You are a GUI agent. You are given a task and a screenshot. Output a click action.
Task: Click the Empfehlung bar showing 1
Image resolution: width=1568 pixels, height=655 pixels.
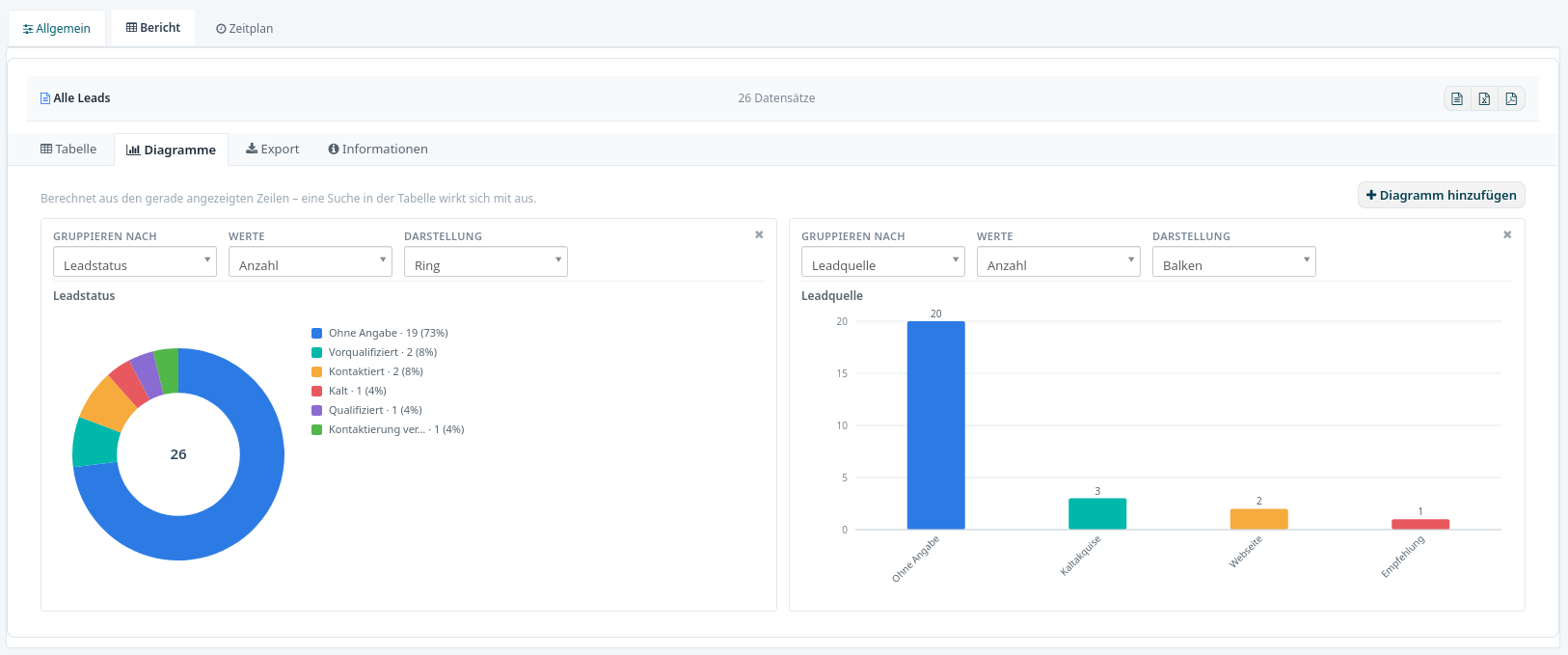1420,525
